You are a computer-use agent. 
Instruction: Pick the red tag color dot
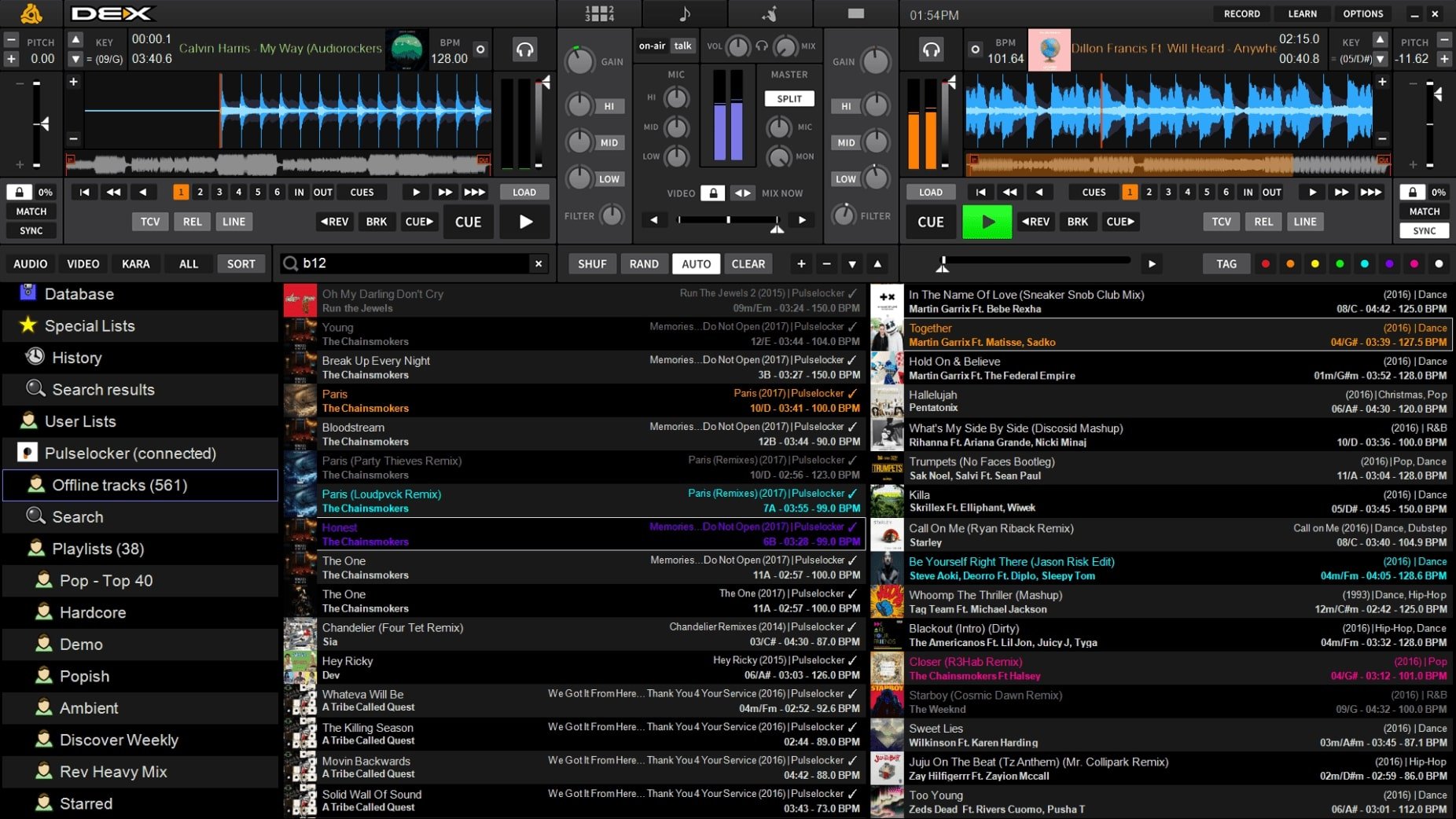pos(1265,264)
